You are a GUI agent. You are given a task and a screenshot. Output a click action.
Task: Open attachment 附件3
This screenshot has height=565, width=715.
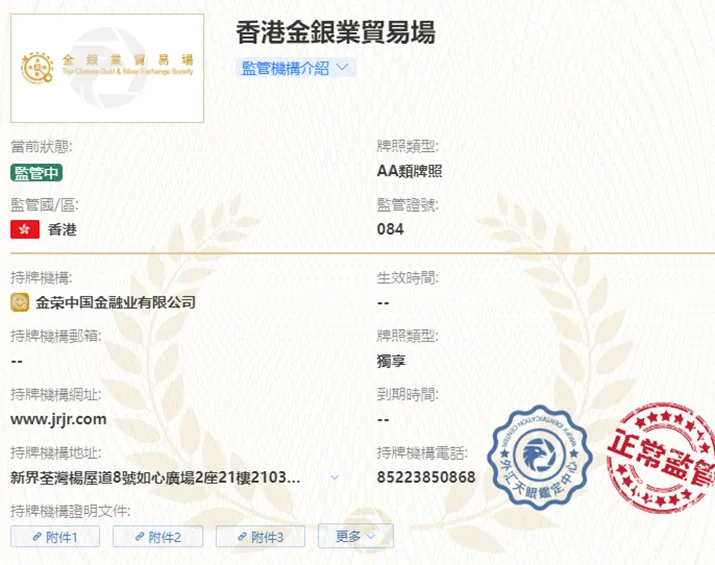pos(260,537)
